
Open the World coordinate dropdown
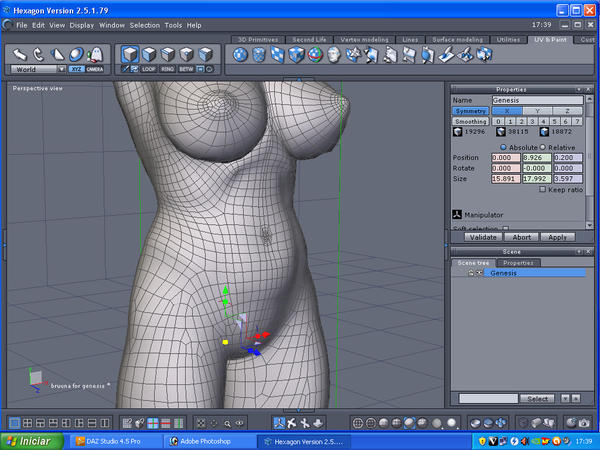pos(38,69)
